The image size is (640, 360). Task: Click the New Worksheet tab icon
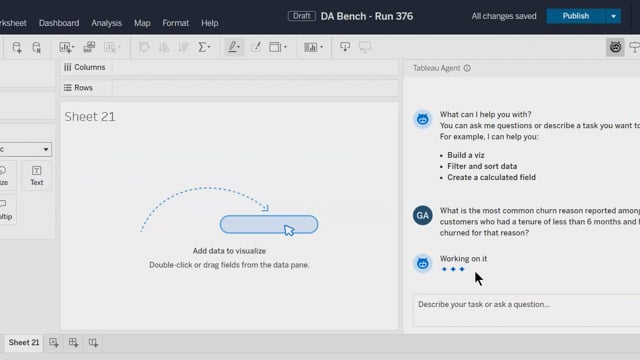pos(54,343)
